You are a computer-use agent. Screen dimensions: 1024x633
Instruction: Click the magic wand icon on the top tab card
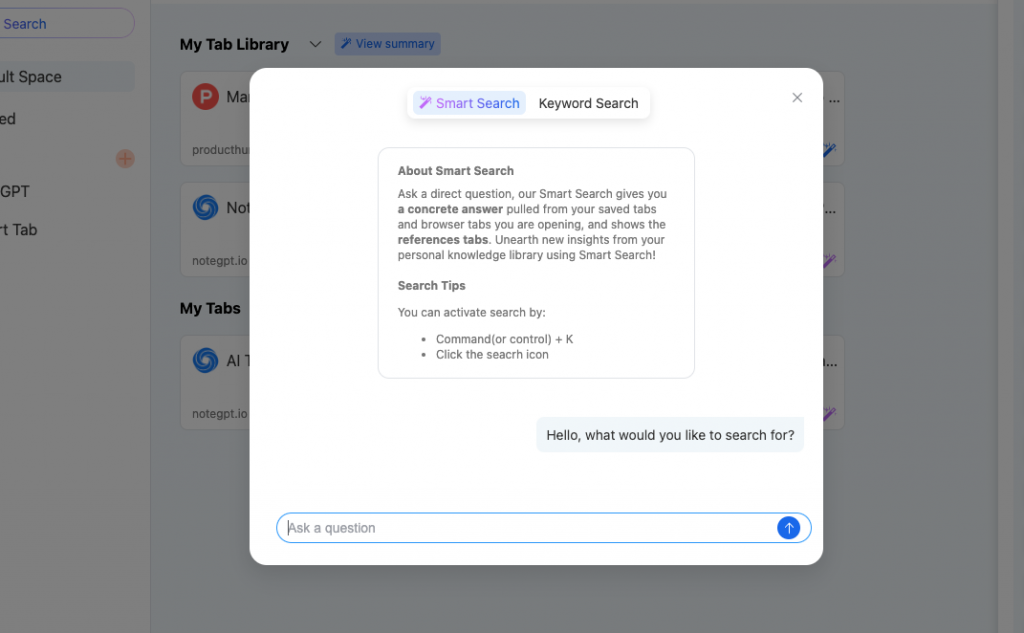pos(828,150)
